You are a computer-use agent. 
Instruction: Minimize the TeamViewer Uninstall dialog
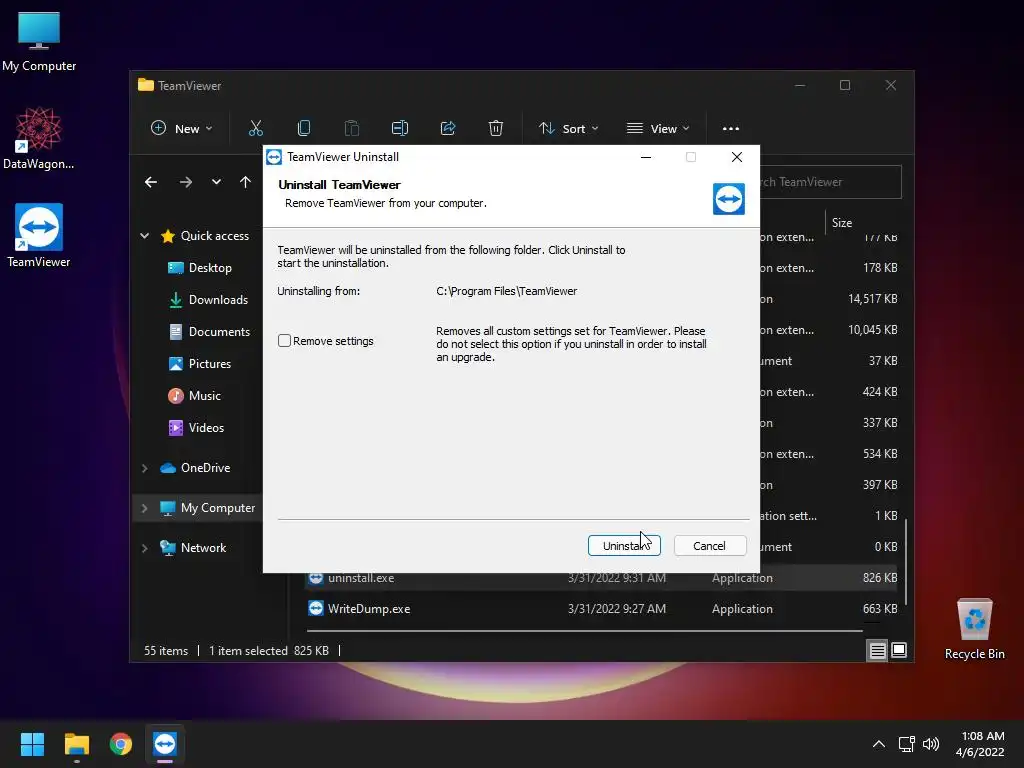coord(646,157)
